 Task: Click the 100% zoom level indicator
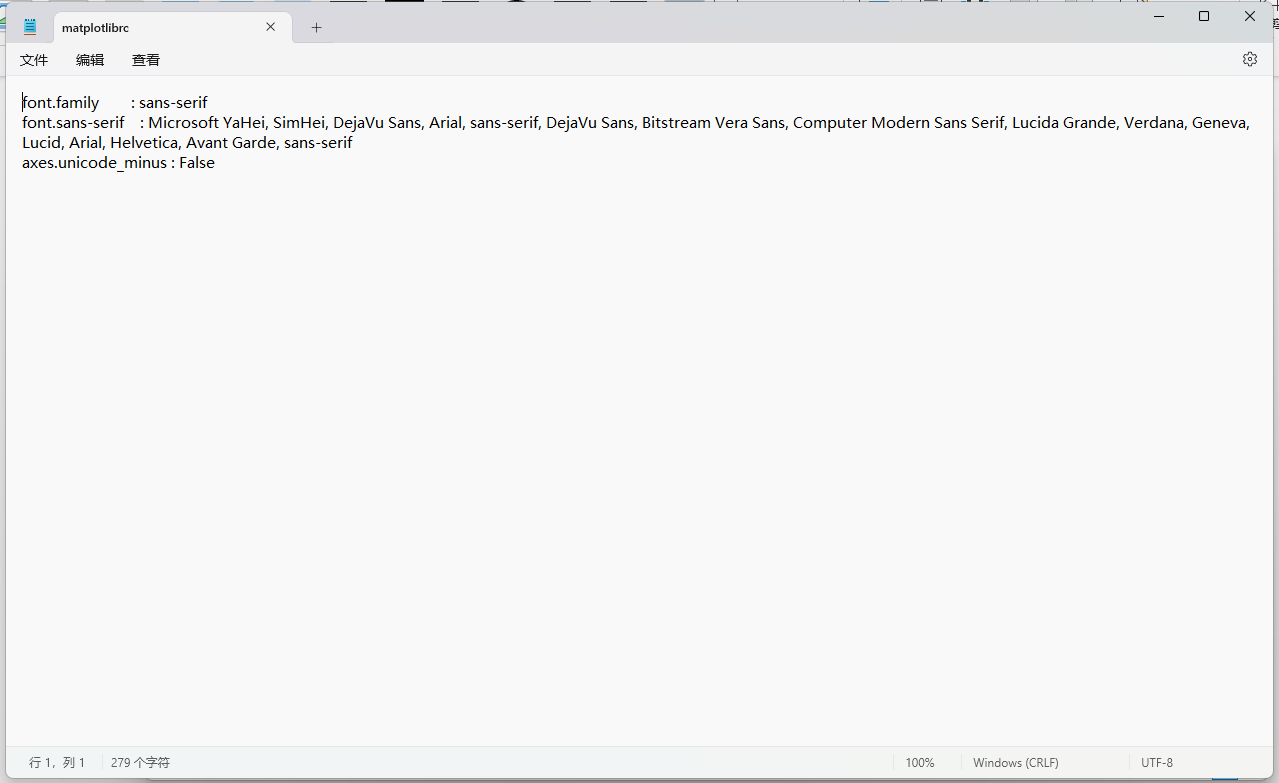click(x=920, y=762)
